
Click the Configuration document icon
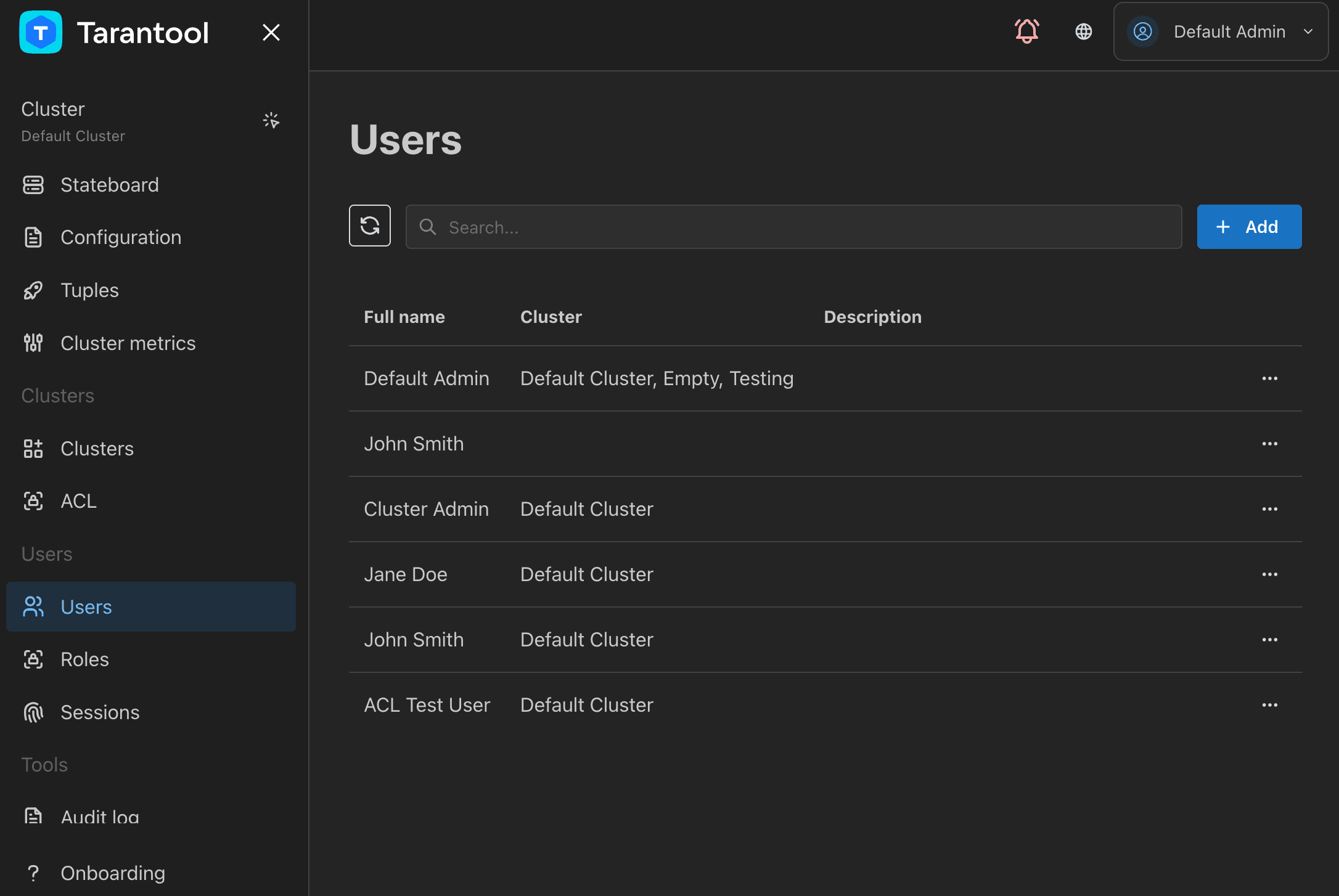[33, 237]
